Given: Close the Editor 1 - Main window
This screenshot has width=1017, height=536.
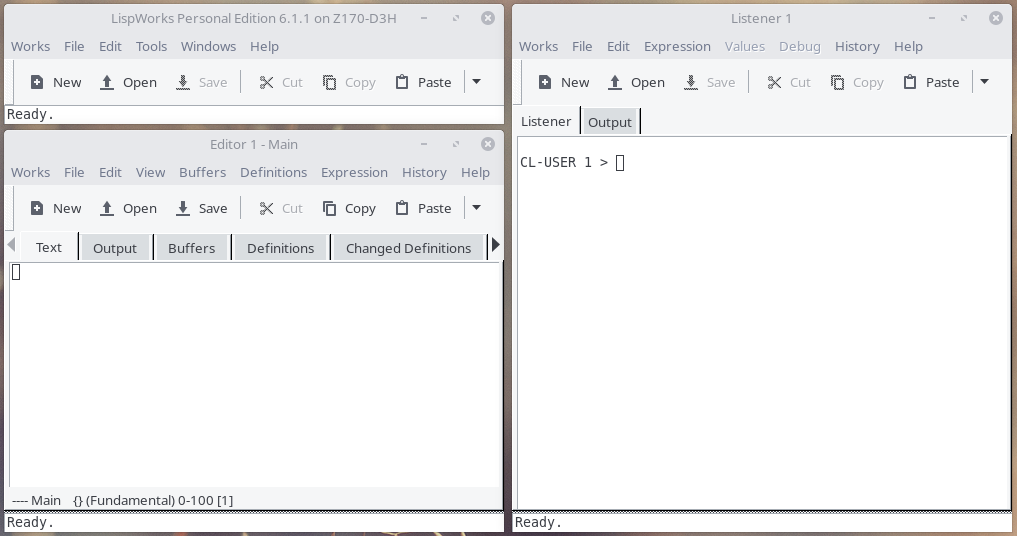Looking at the screenshot, I should [x=488, y=144].
